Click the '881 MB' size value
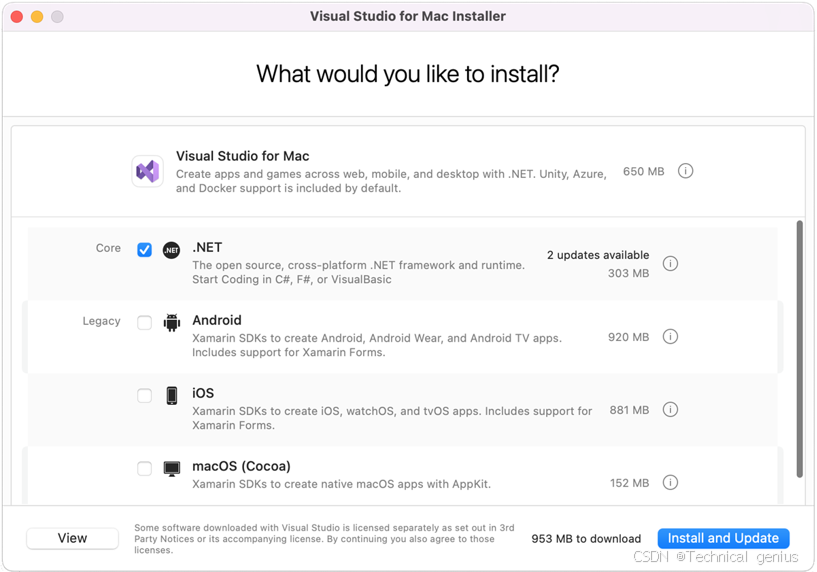The height and width of the screenshot is (572, 817). click(x=629, y=410)
